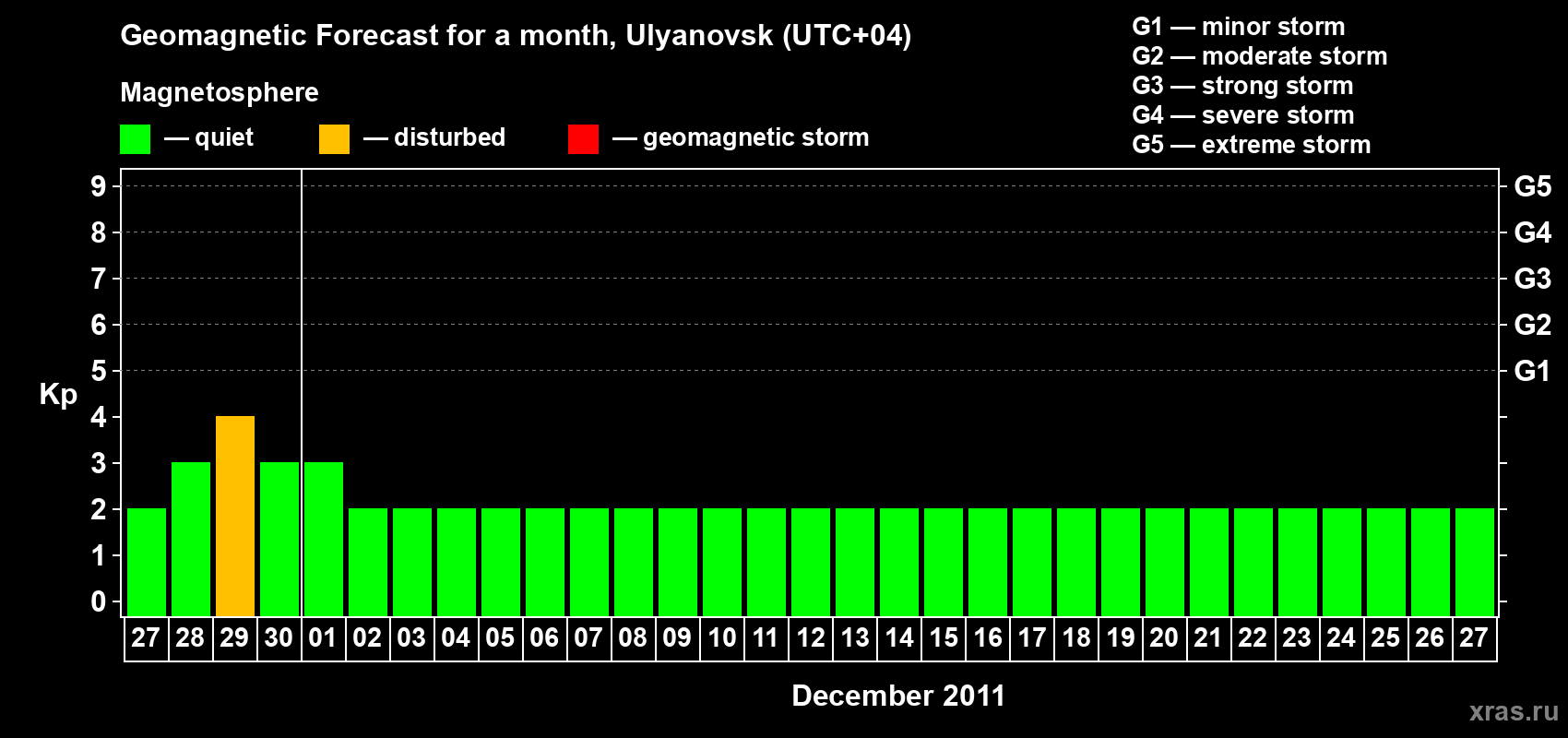Viewport: 1568px width, 738px height.
Task: Select the orange bar for day 29
Action: pyautogui.click(x=235, y=517)
